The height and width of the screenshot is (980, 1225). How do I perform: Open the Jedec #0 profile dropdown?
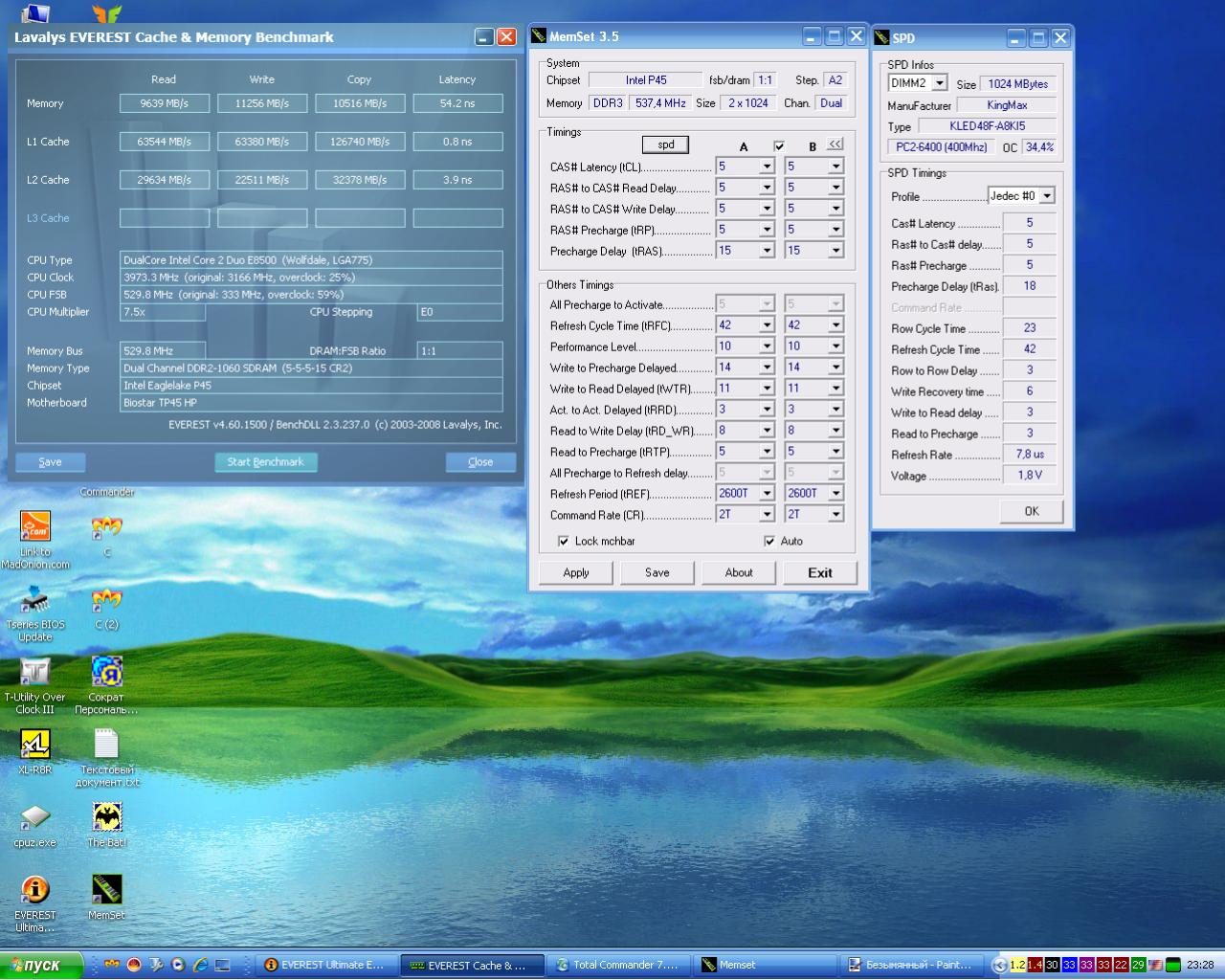coord(1047,196)
